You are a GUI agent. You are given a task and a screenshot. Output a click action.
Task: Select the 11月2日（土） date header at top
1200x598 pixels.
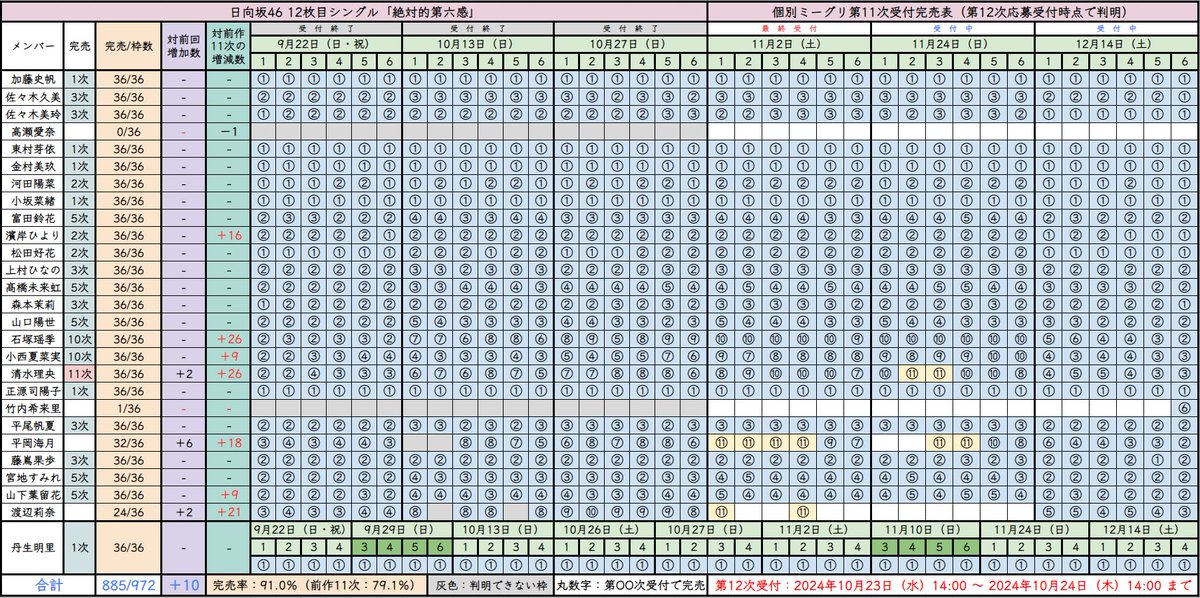789,45
